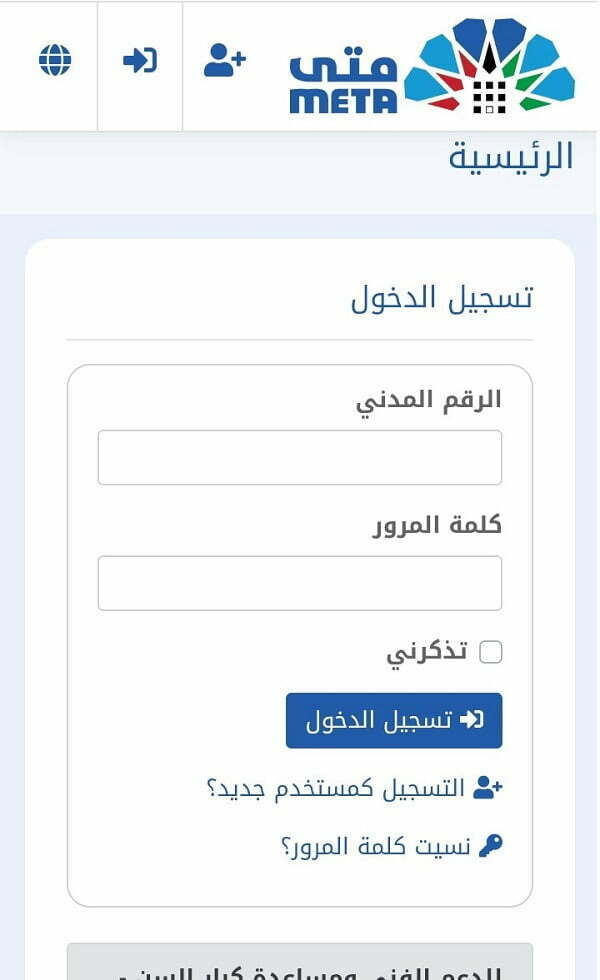Focus the الرقم المدني civil ID field
The width and height of the screenshot is (600, 980).
coord(300,458)
